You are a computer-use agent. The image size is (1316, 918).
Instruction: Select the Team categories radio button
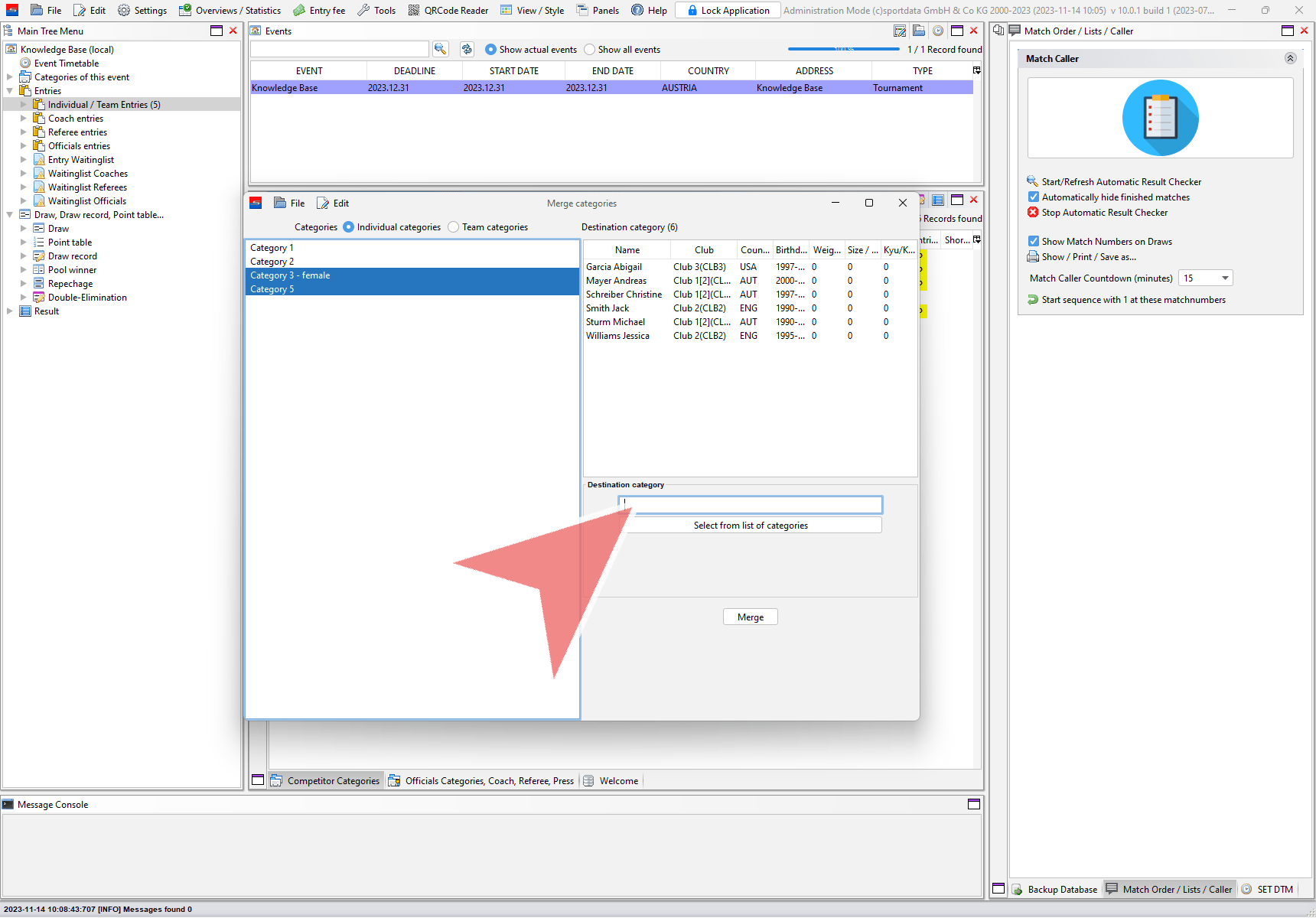454,227
